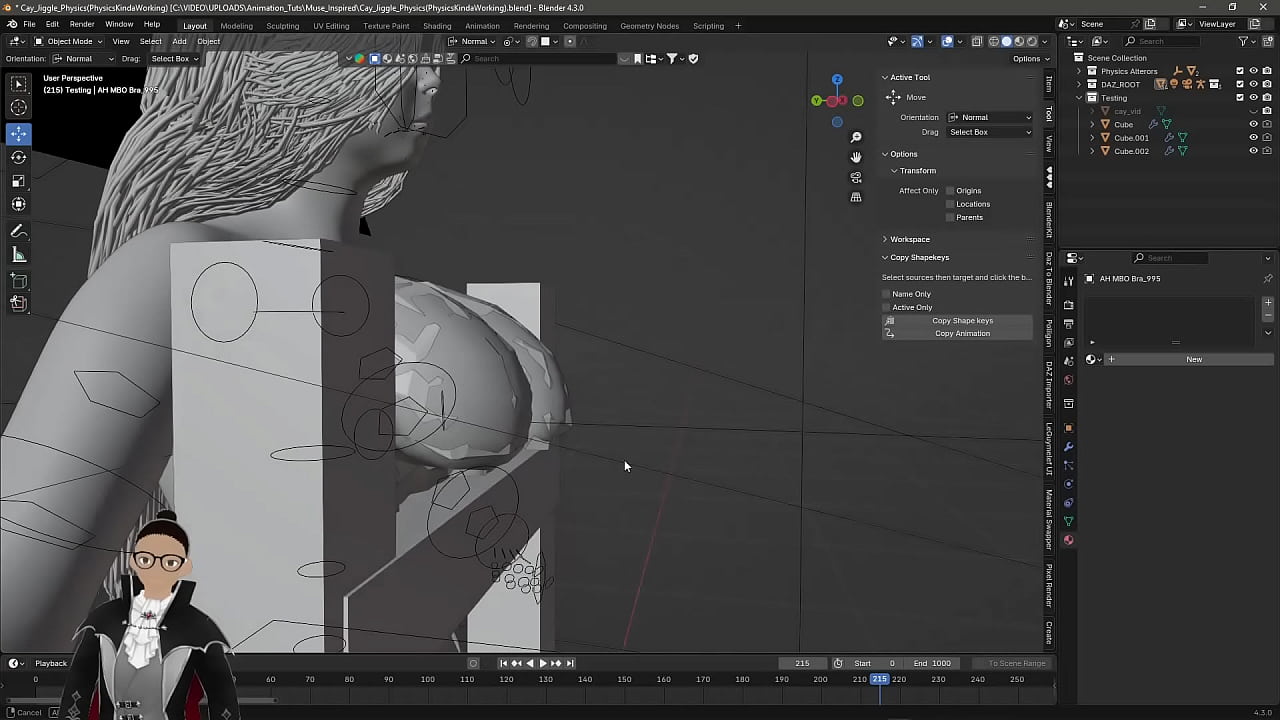This screenshot has height=720, width=1280.
Task: Hide Cube.001 using its eye icon
Action: click(1253, 138)
